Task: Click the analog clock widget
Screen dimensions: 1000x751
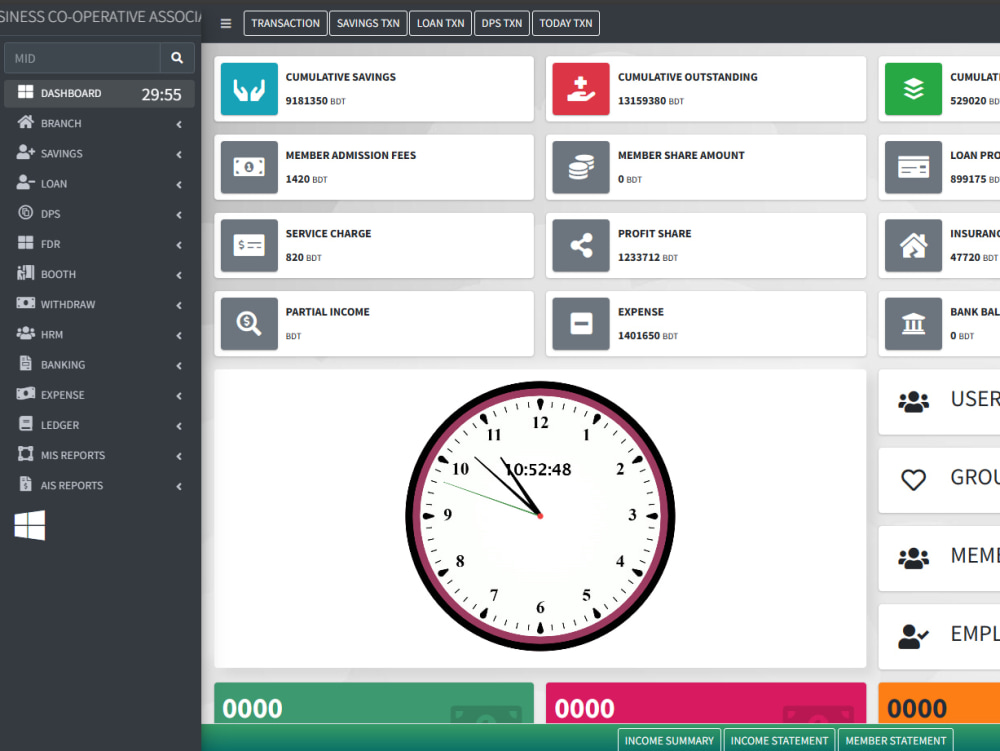Action: [540, 516]
